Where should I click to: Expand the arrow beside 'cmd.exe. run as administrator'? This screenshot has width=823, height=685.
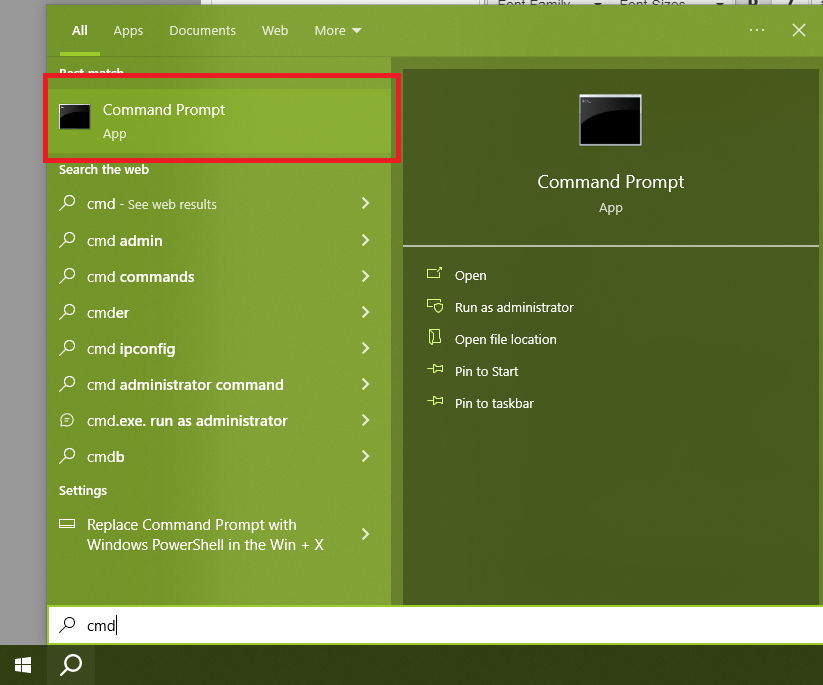tap(365, 420)
